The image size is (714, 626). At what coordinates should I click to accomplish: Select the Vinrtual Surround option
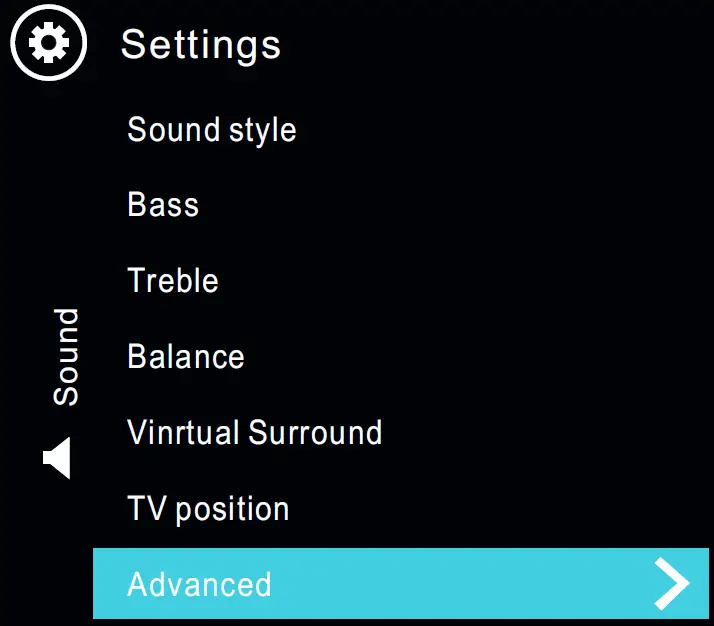(255, 433)
